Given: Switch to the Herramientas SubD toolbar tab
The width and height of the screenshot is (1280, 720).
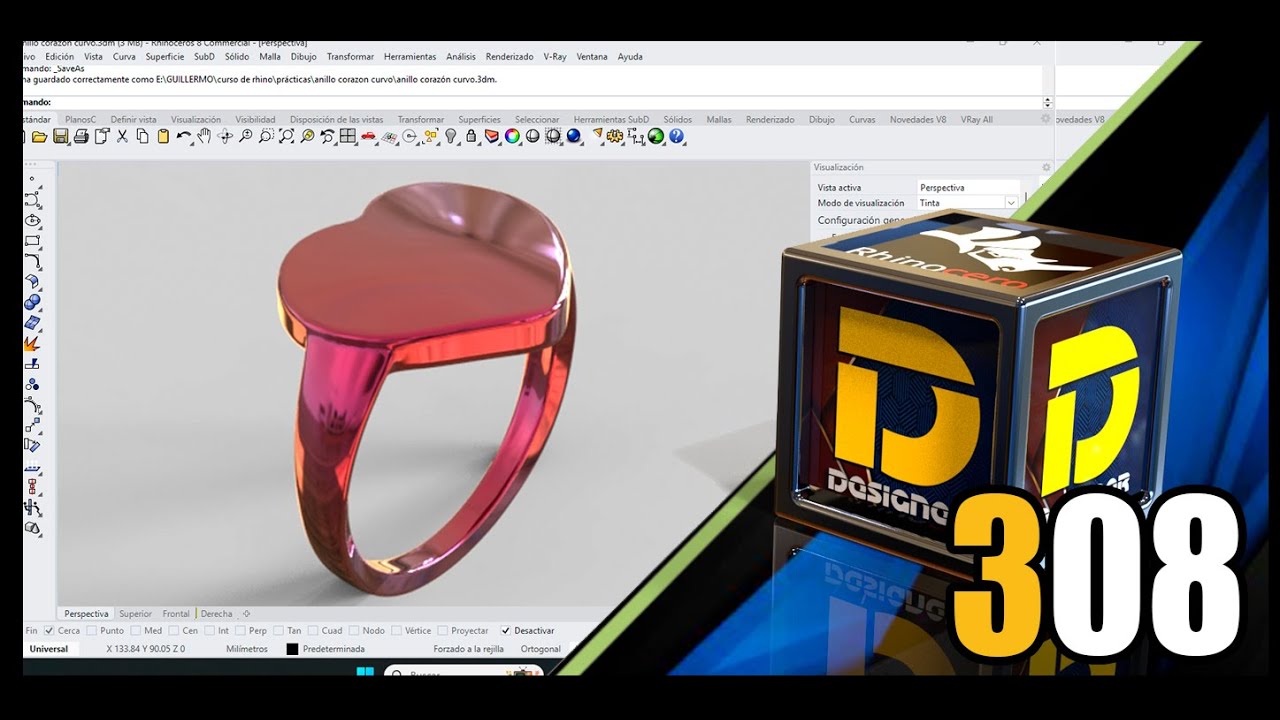Looking at the screenshot, I should coord(611,119).
